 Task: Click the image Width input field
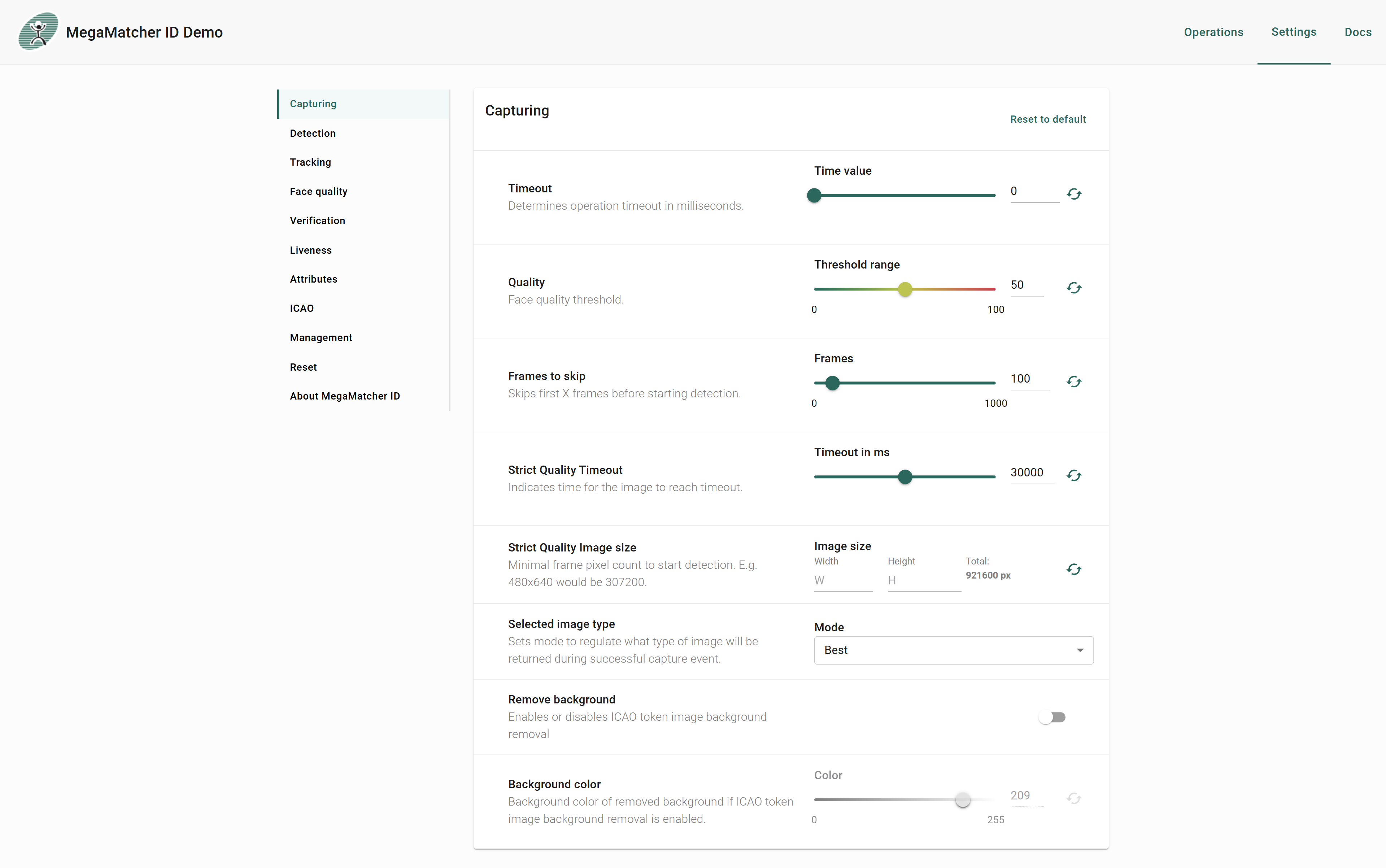point(843,580)
